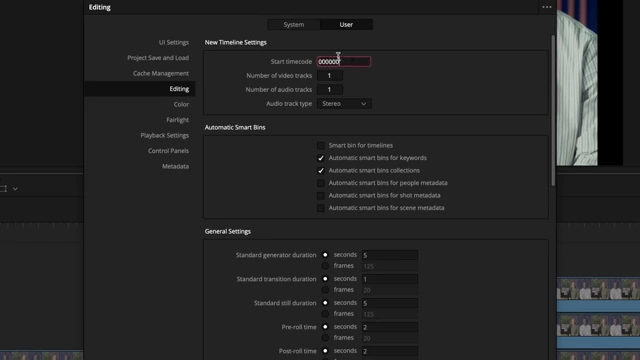Open the Audio track type dropdown

tap(344, 104)
